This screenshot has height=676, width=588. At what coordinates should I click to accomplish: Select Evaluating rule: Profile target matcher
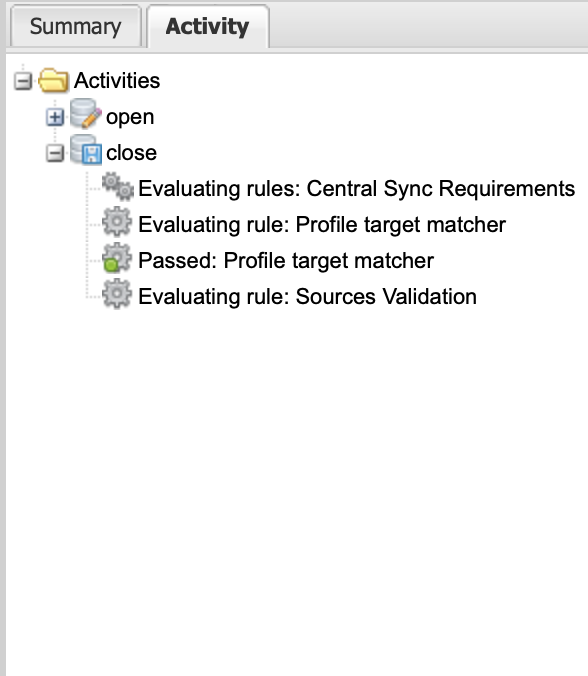[x=322, y=225]
